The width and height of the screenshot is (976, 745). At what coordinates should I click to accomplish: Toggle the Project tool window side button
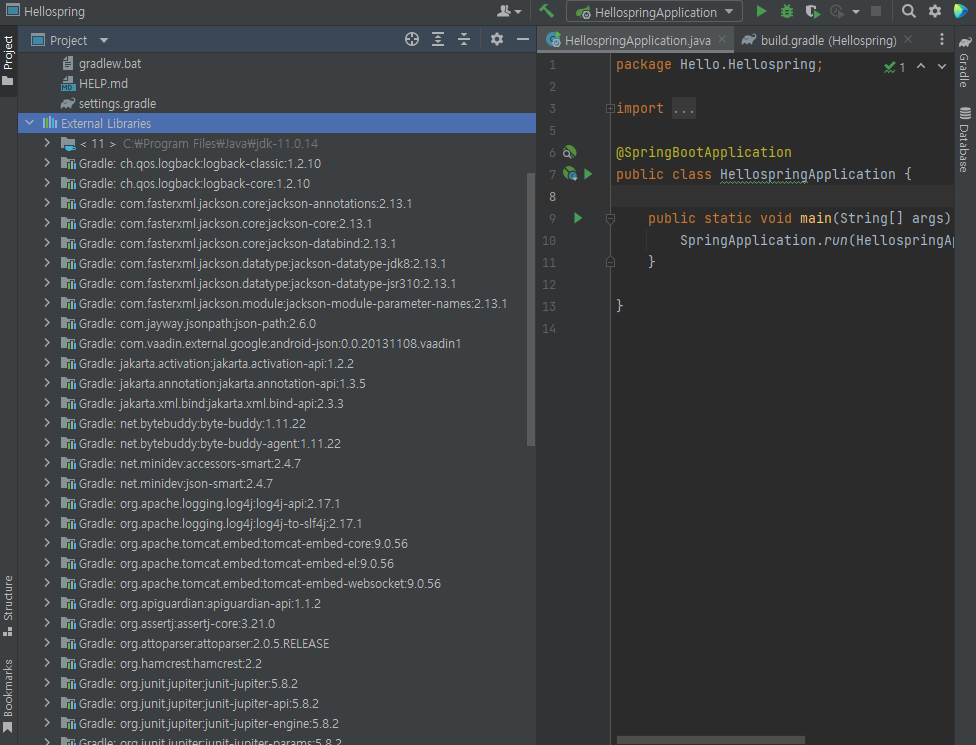[x=8, y=60]
